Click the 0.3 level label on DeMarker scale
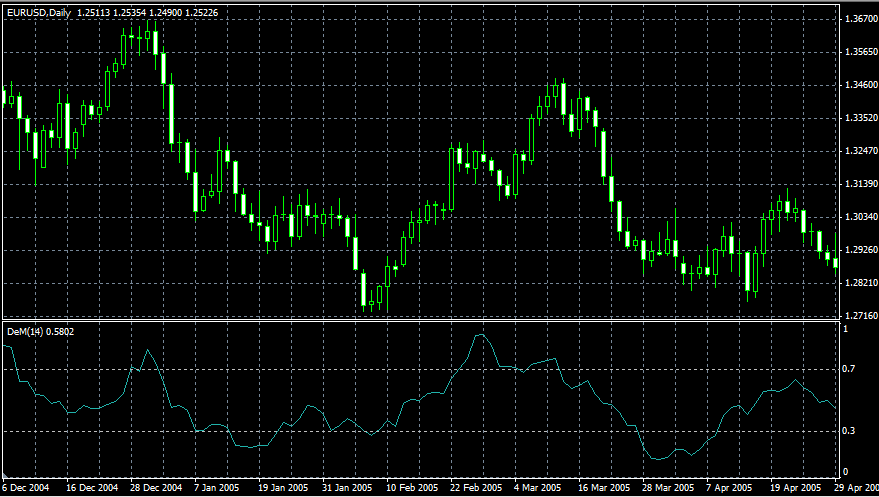The width and height of the screenshot is (879, 497). tap(849, 431)
